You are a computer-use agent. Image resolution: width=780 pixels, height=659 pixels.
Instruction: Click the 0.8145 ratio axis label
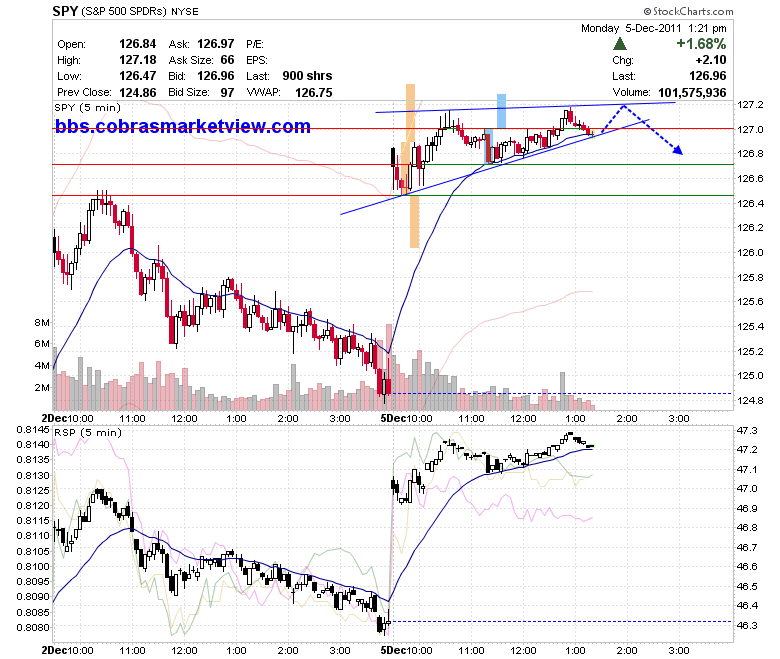pos(33,430)
